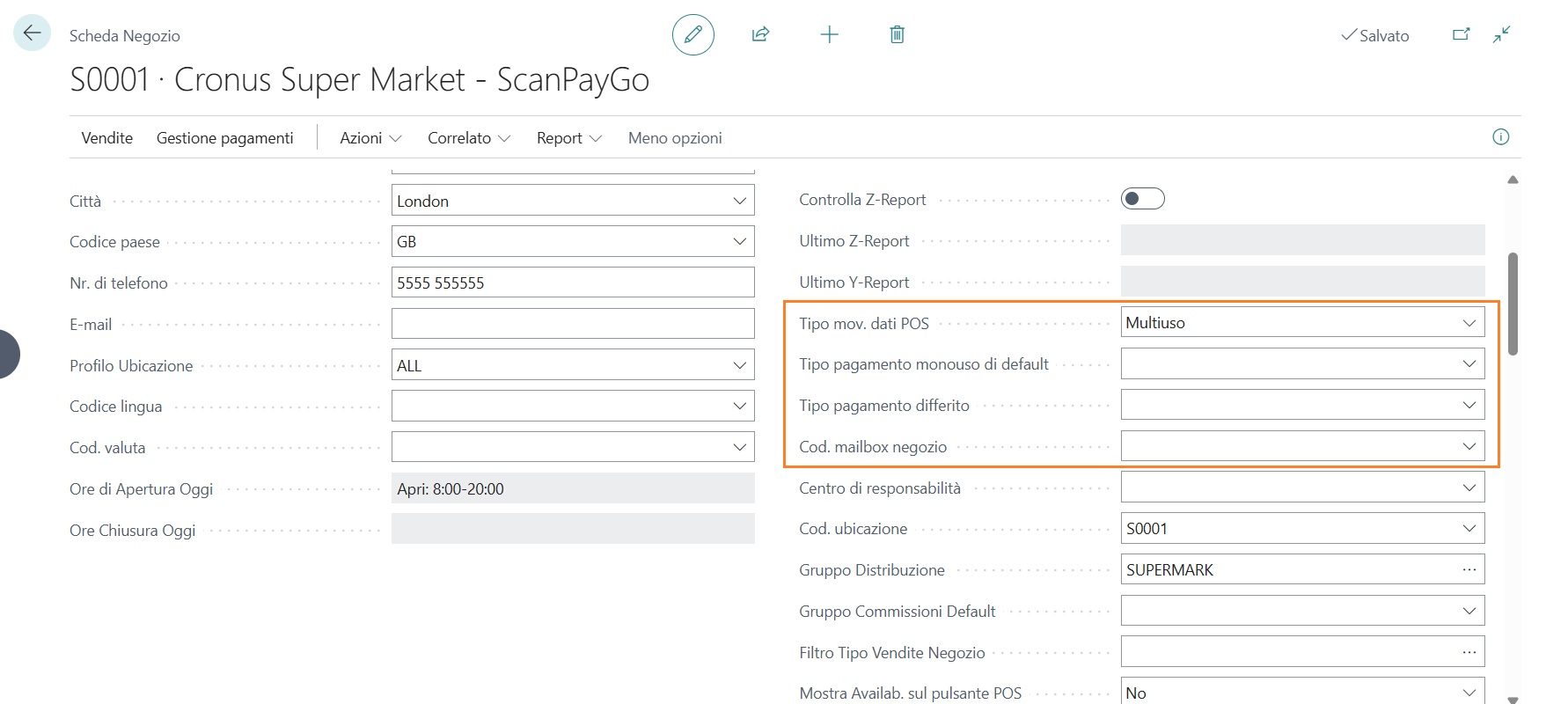1568x704 pixels.
Task: Click the scrollbar up arrow
Action: pos(1513,180)
